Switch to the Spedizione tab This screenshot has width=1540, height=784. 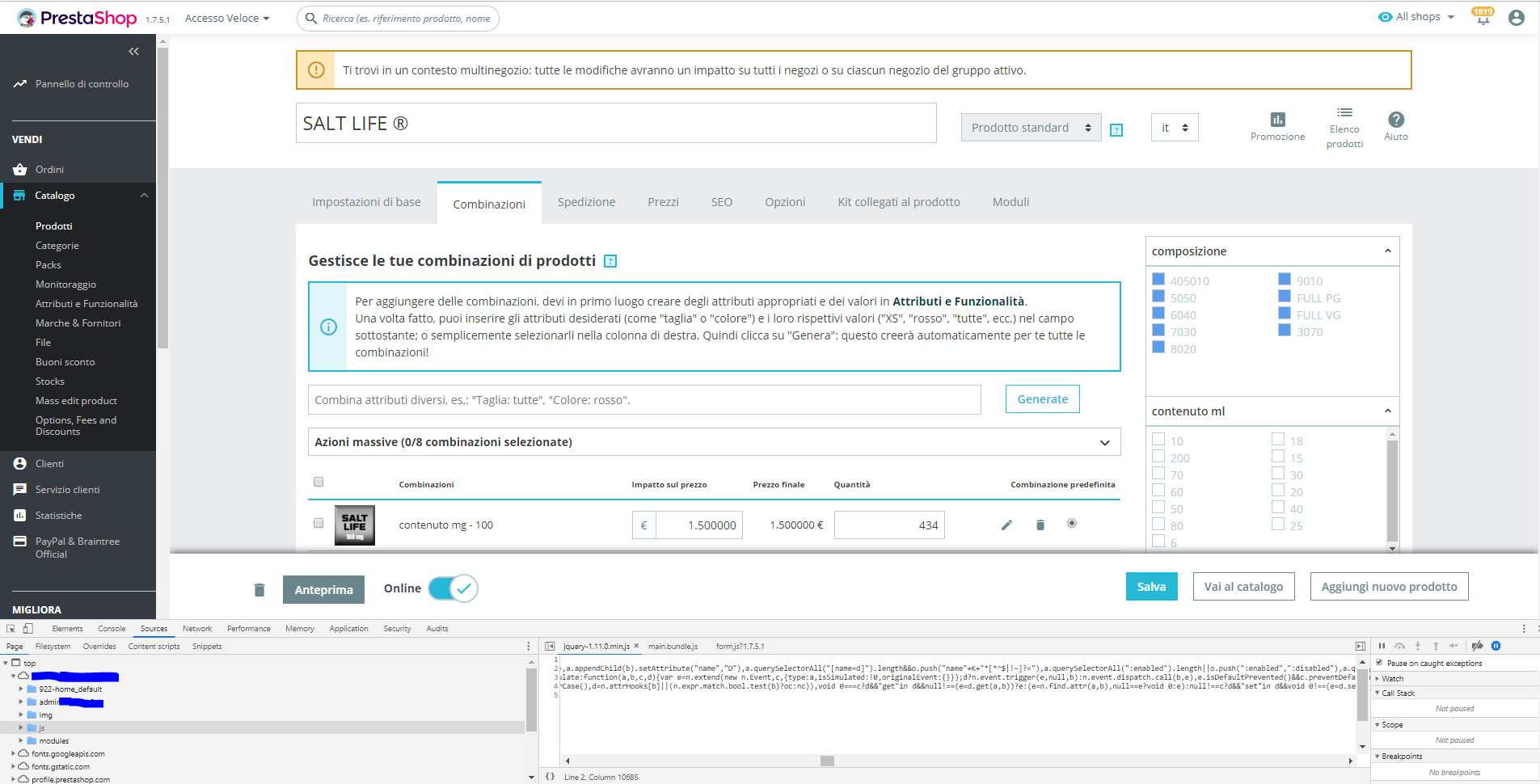point(586,202)
